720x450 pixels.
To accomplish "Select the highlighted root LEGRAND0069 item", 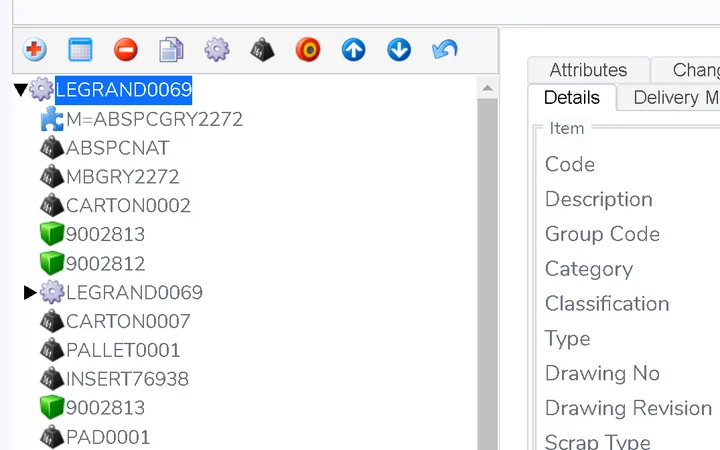I will (x=124, y=90).
